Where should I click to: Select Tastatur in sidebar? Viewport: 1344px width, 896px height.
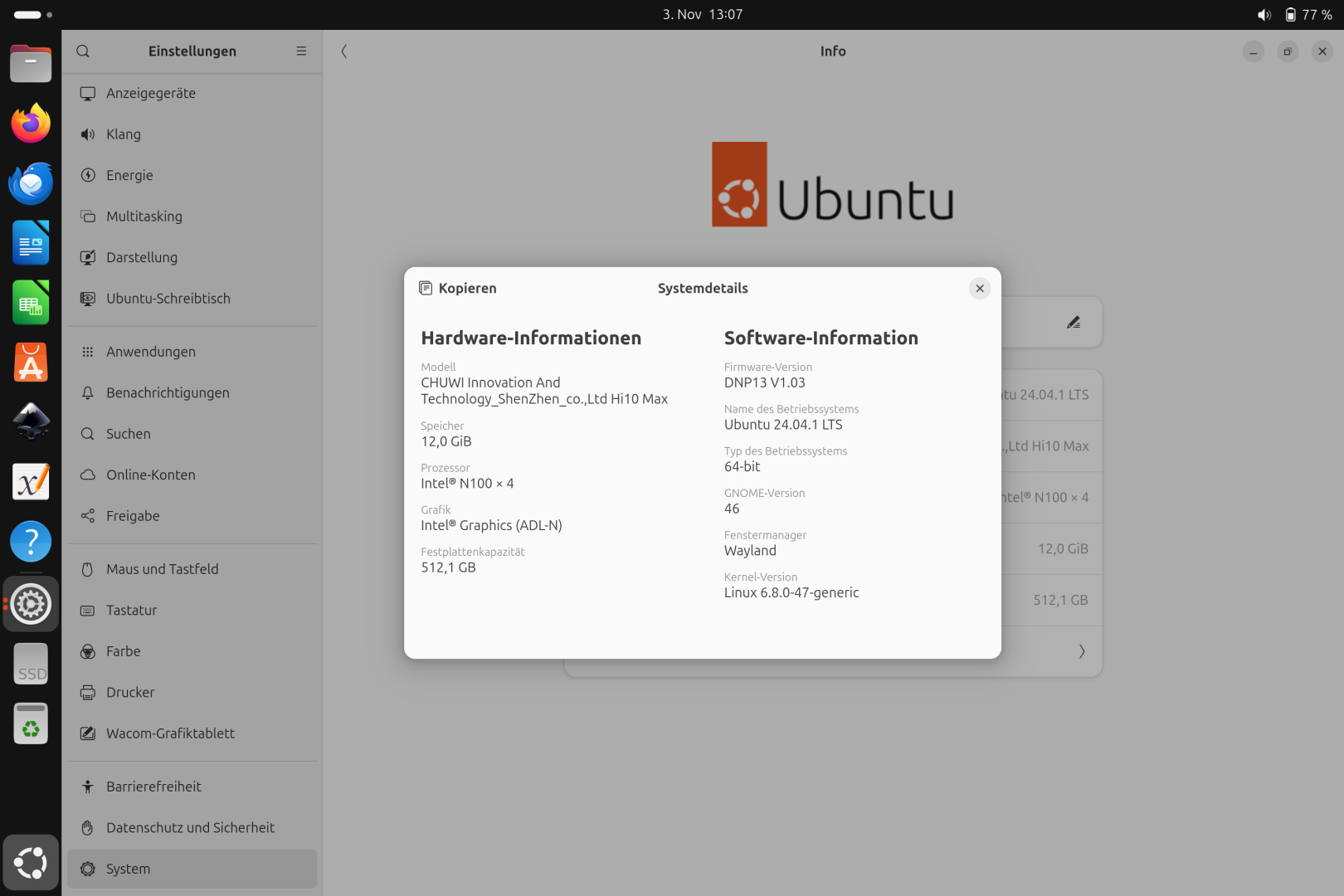(x=192, y=611)
